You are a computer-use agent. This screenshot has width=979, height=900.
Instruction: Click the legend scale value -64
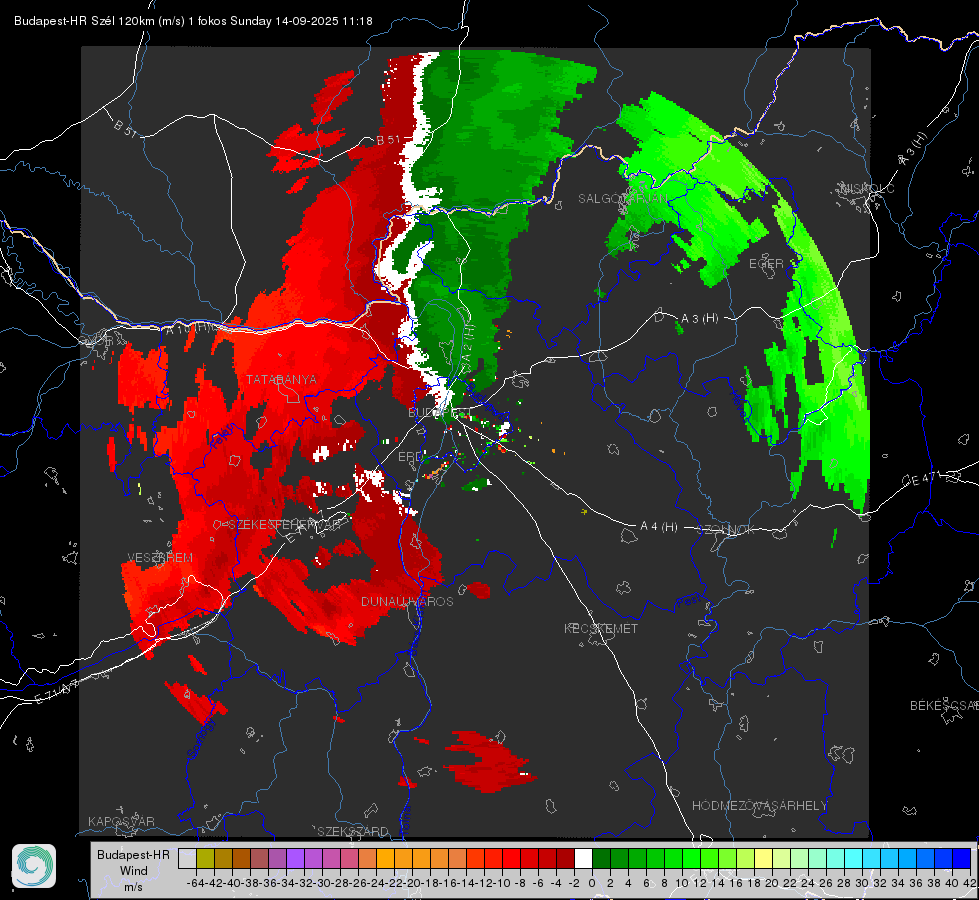click(x=196, y=883)
